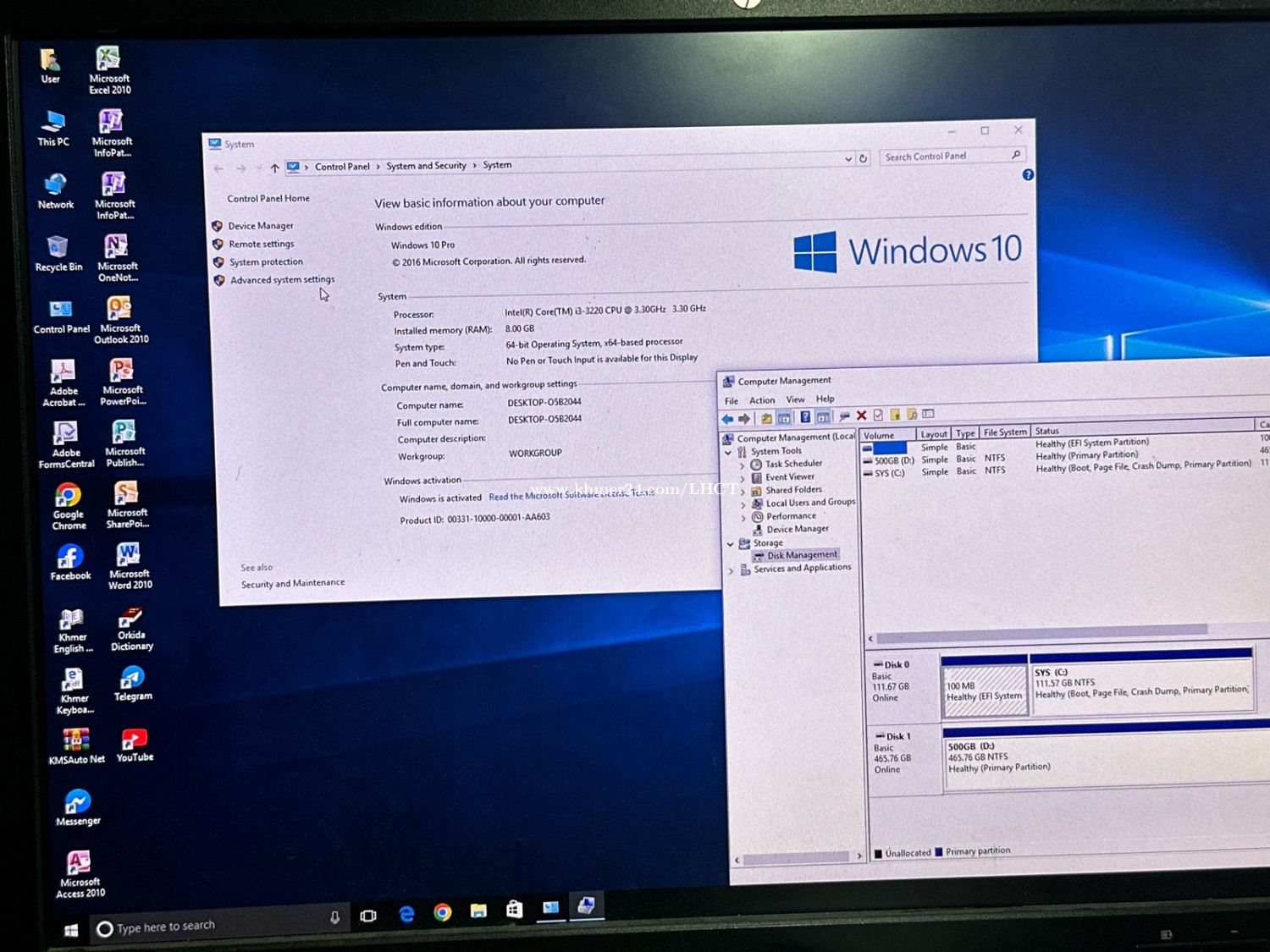Open System protection link
1270x952 pixels.
coord(266,262)
